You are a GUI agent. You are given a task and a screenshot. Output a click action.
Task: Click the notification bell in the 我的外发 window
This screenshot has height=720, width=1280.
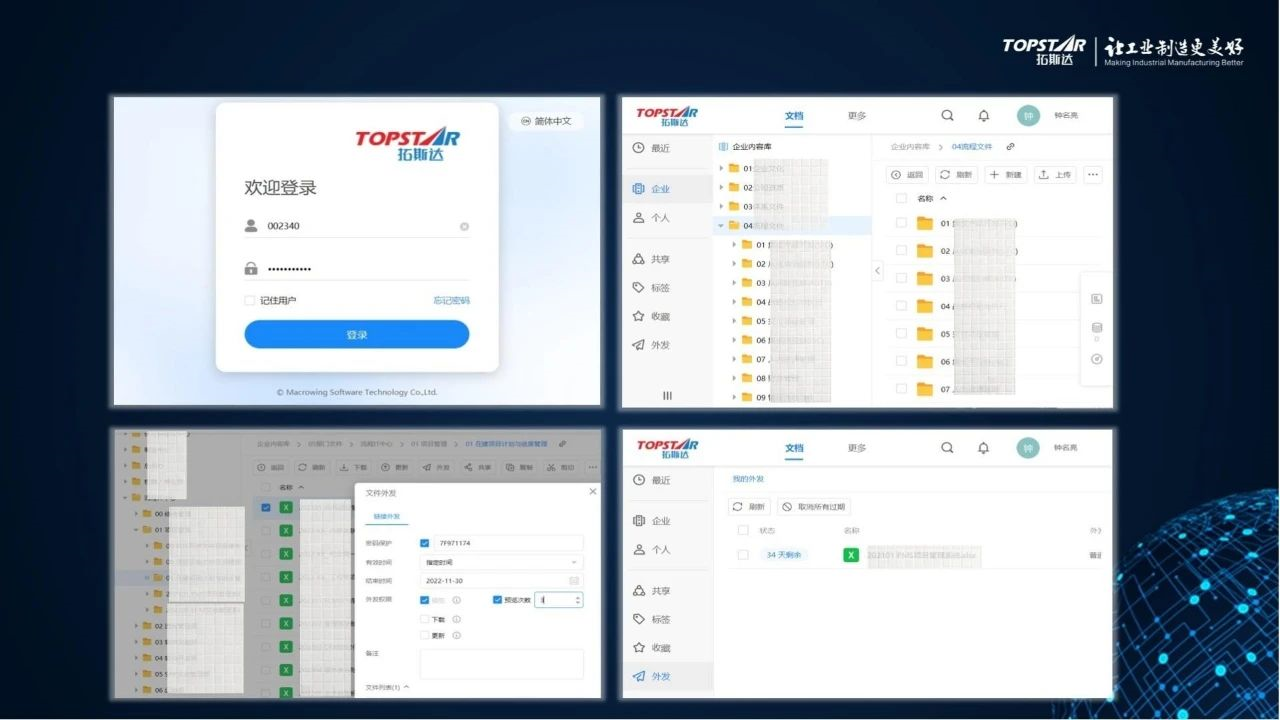tap(983, 448)
